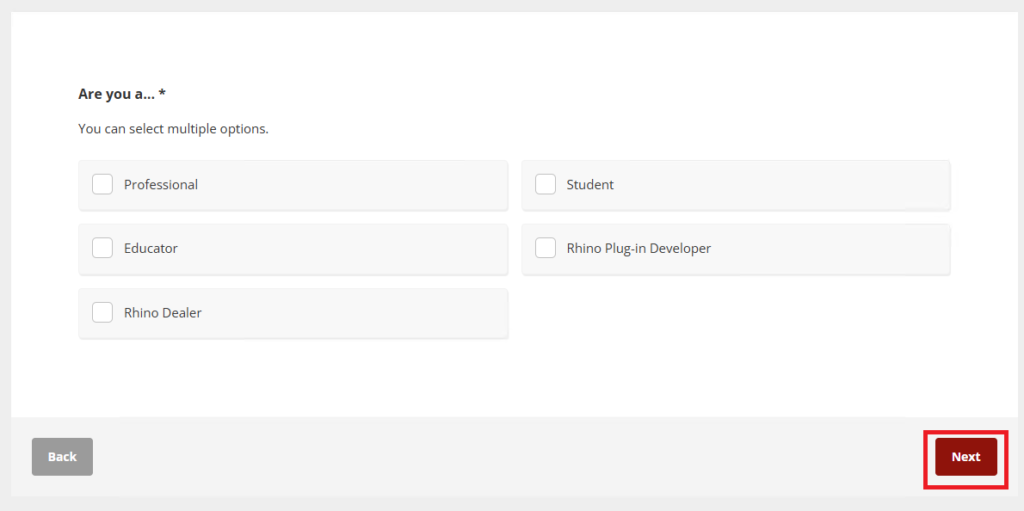The height and width of the screenshot is (511, 1024).
Task: Click empty space in the Professional option card
Action: click(x=380, y=185)
